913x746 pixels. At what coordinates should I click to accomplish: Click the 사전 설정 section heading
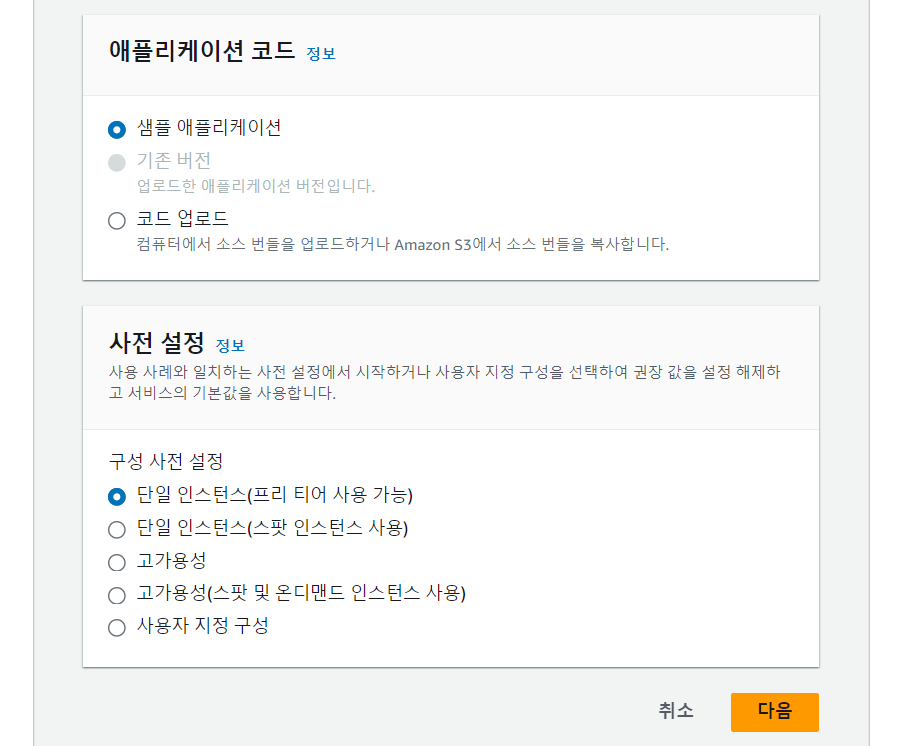pyautogui.click(x=157, y=342)
